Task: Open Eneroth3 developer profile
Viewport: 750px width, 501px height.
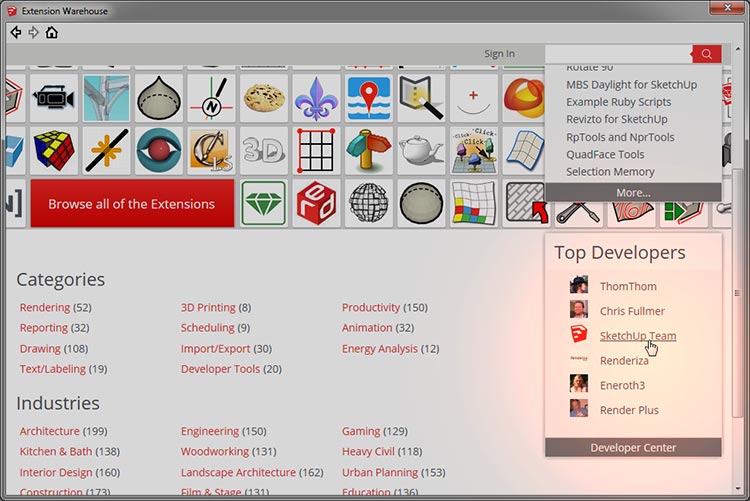Action: point(622,385)
